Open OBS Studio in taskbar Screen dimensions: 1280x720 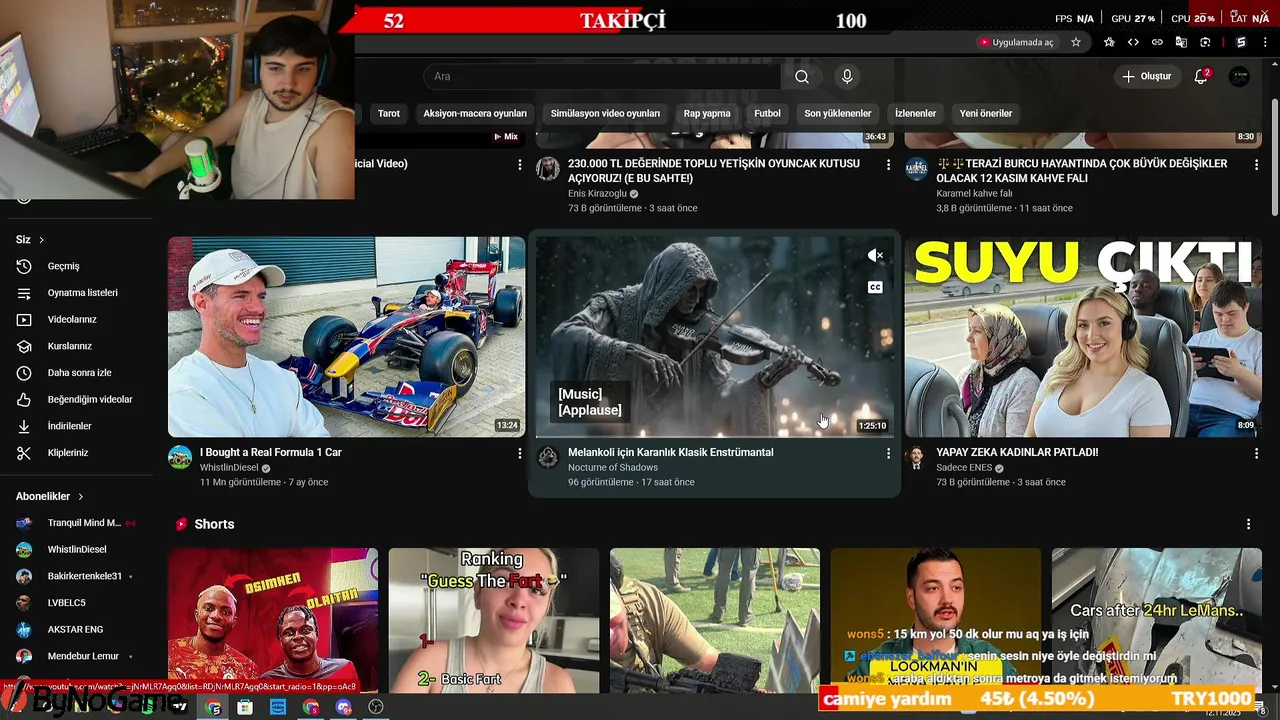click(376, 707)
